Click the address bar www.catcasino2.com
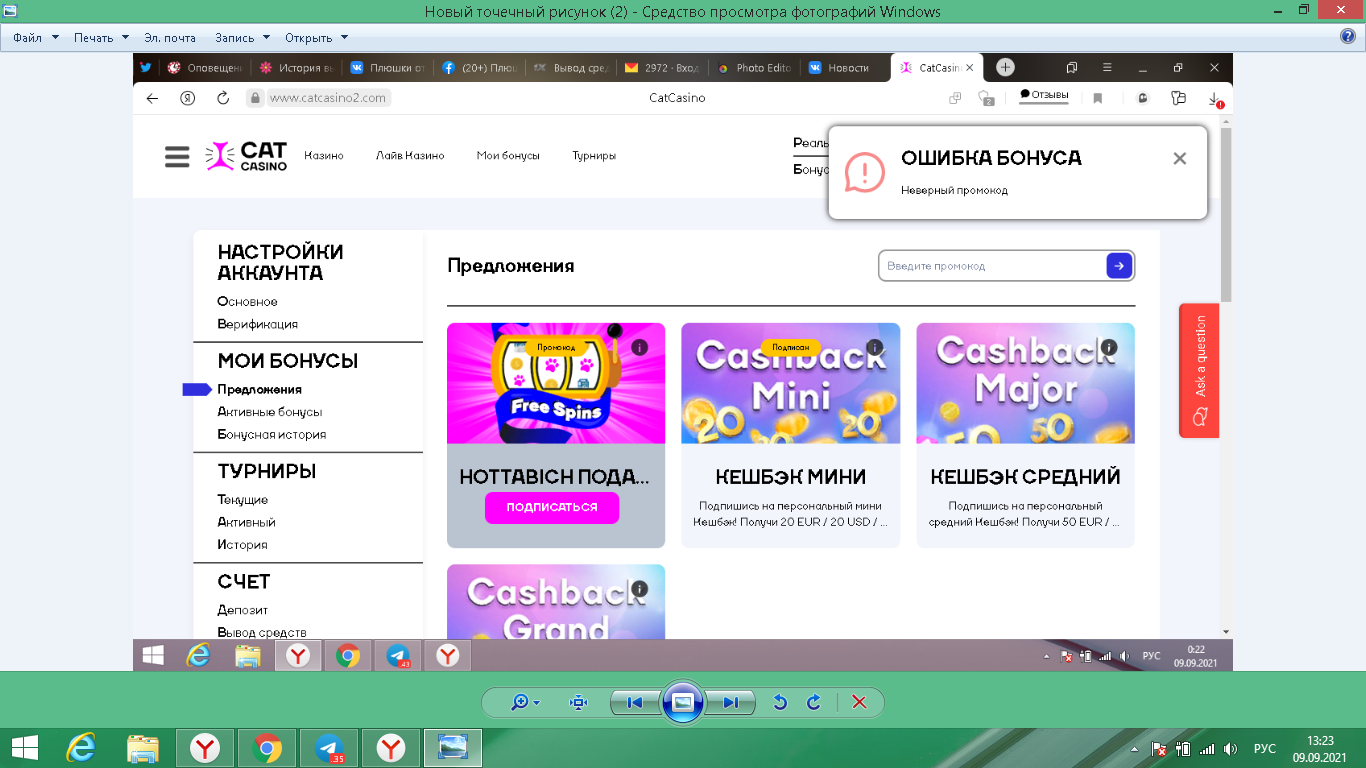This screenshot has width=1366, height=768. pos(329,98)
